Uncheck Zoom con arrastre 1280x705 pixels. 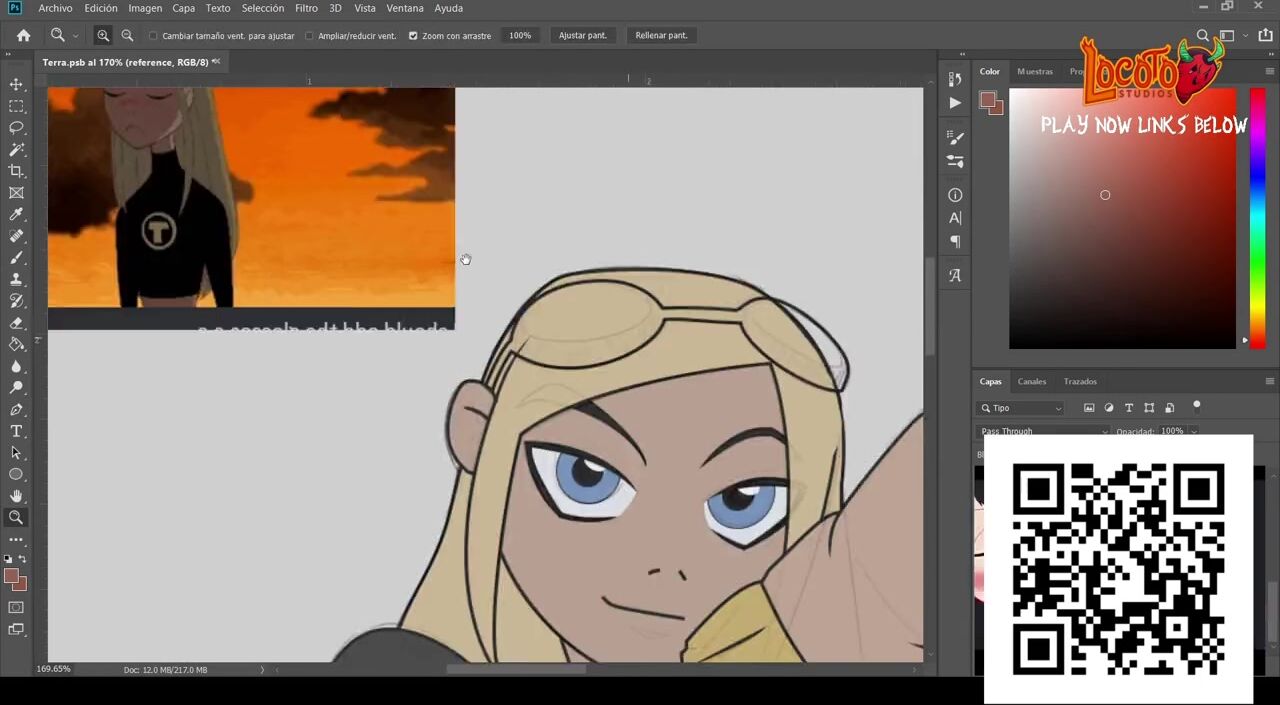click(x=413, y=36)
